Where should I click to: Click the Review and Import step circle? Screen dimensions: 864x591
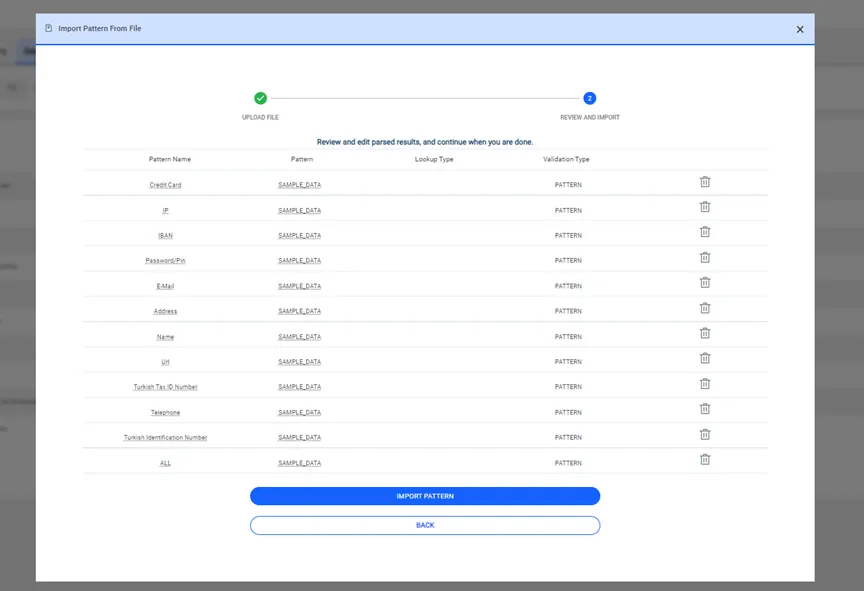tap(590, 98)
